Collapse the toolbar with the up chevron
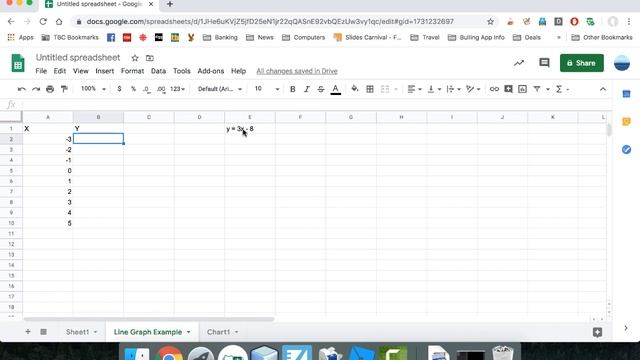640x360 pixels. click(x=603, y=89)
